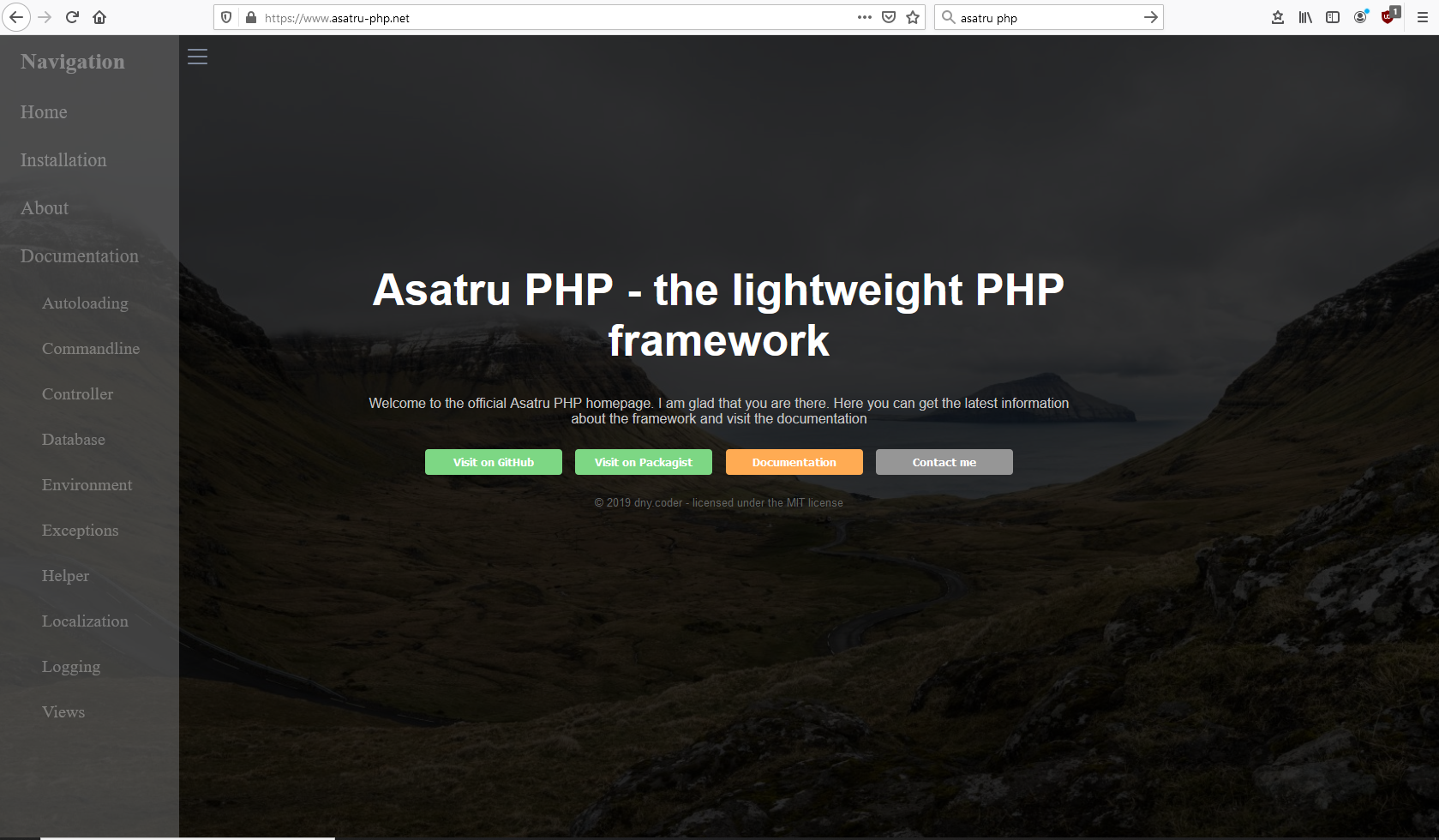Reload the current page
Screen dimensions: 1439x840
[x=71, y=17]
